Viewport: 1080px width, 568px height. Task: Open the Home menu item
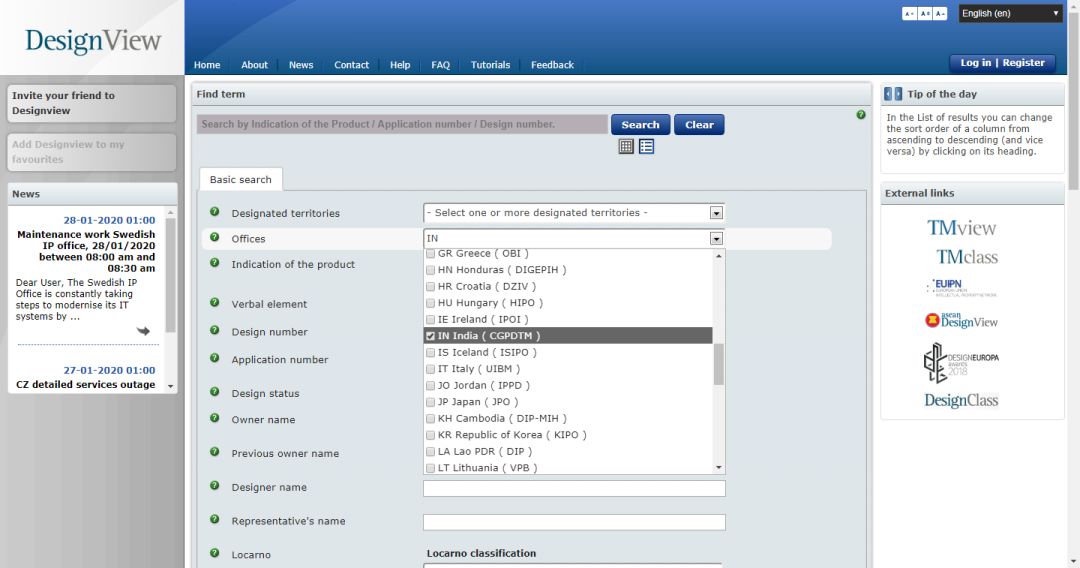coord(207,65)
